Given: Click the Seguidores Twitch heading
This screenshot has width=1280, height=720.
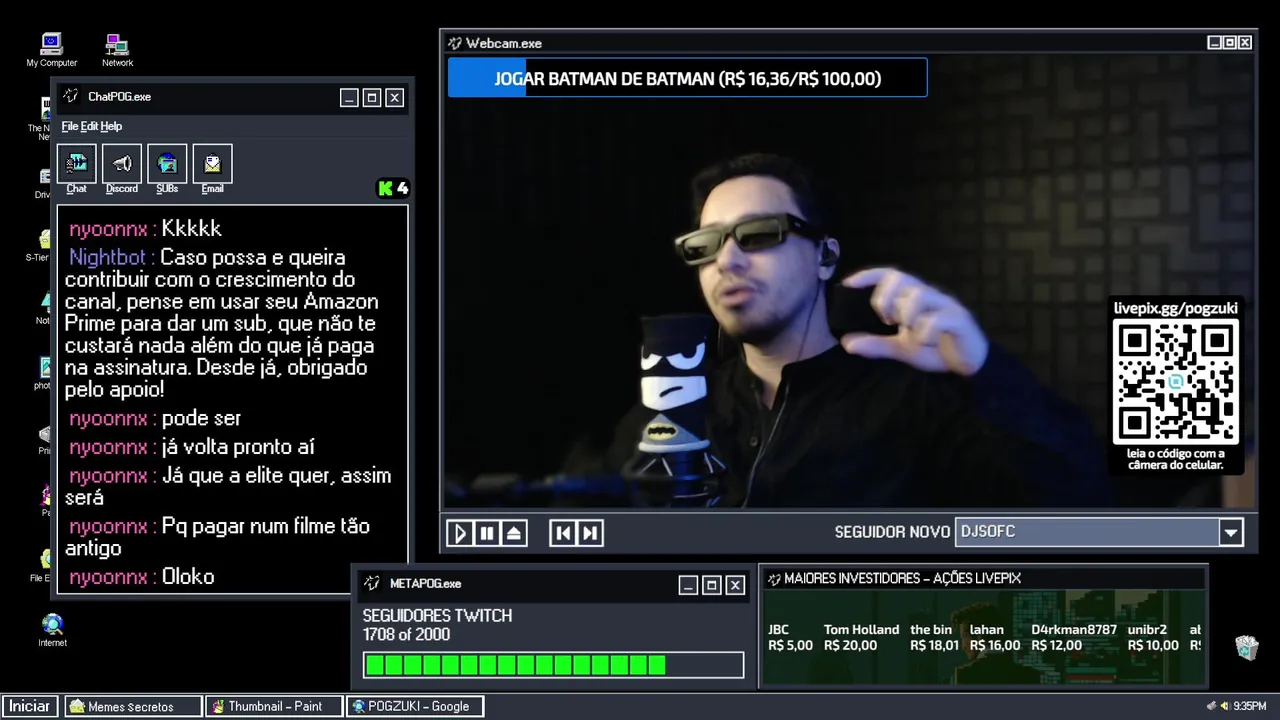Looking at the screenshot, I should (x=437, y=616).
